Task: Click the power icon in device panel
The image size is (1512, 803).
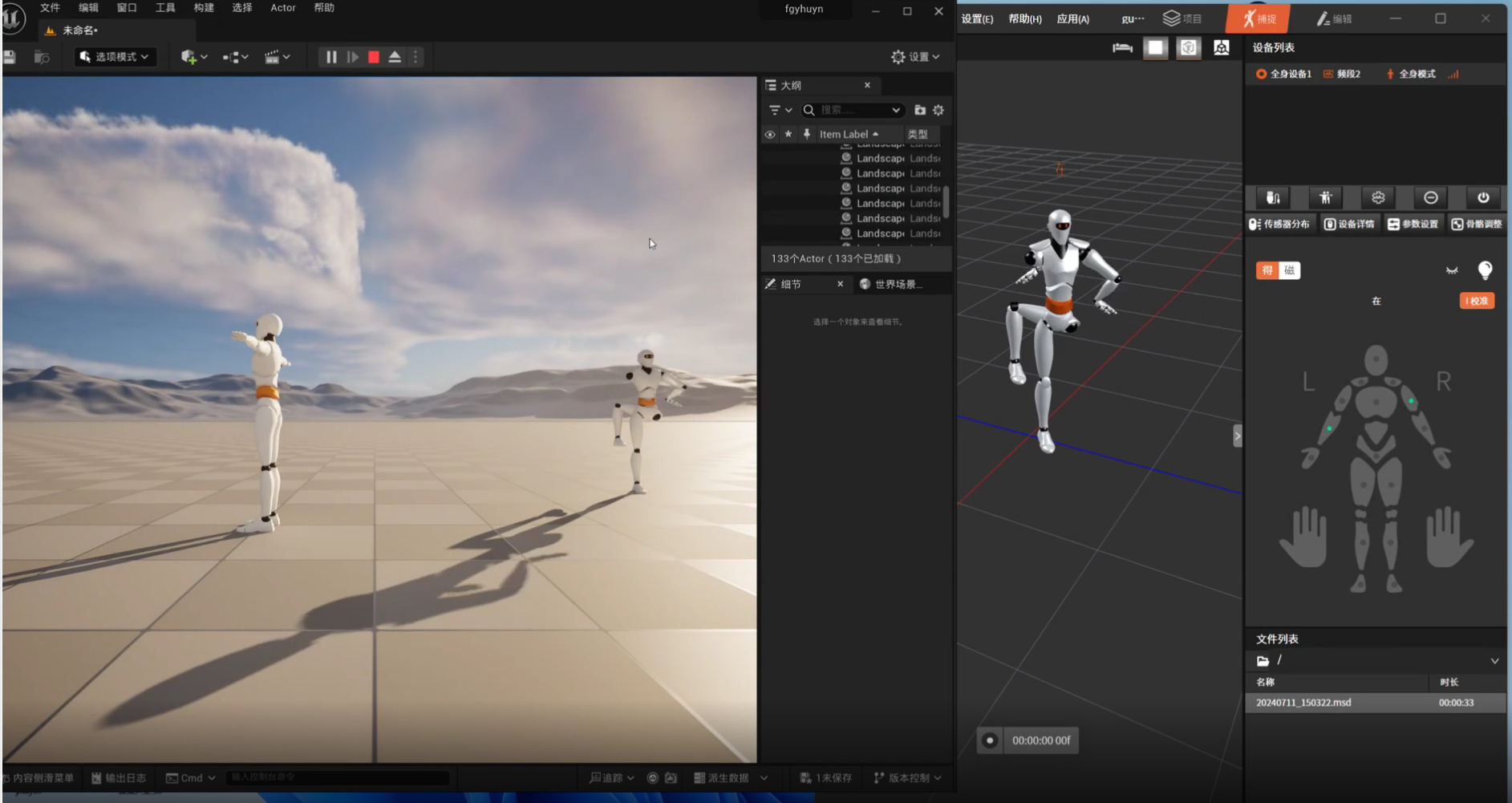Action: (x=1482, y=197)
